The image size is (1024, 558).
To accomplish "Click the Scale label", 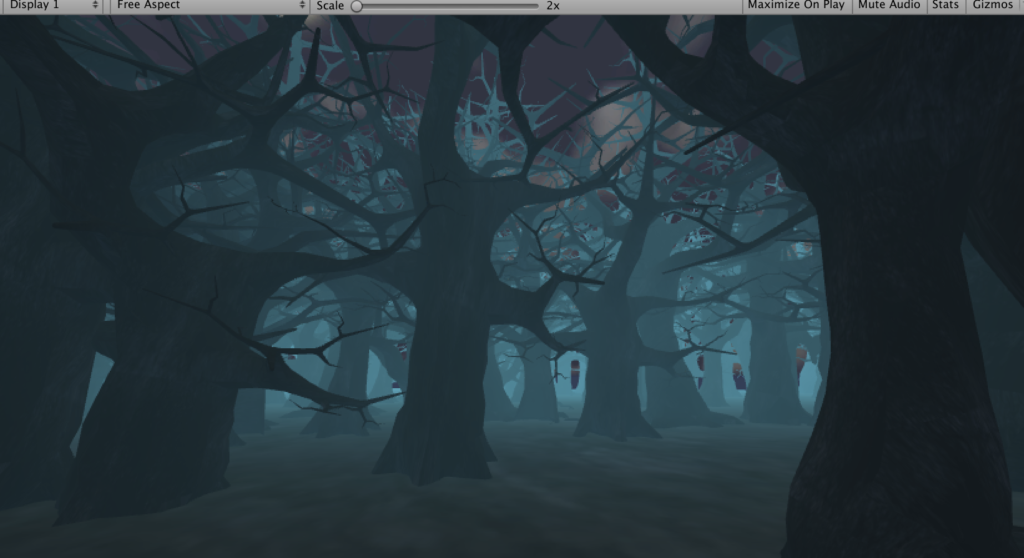I will coord(330,6).
